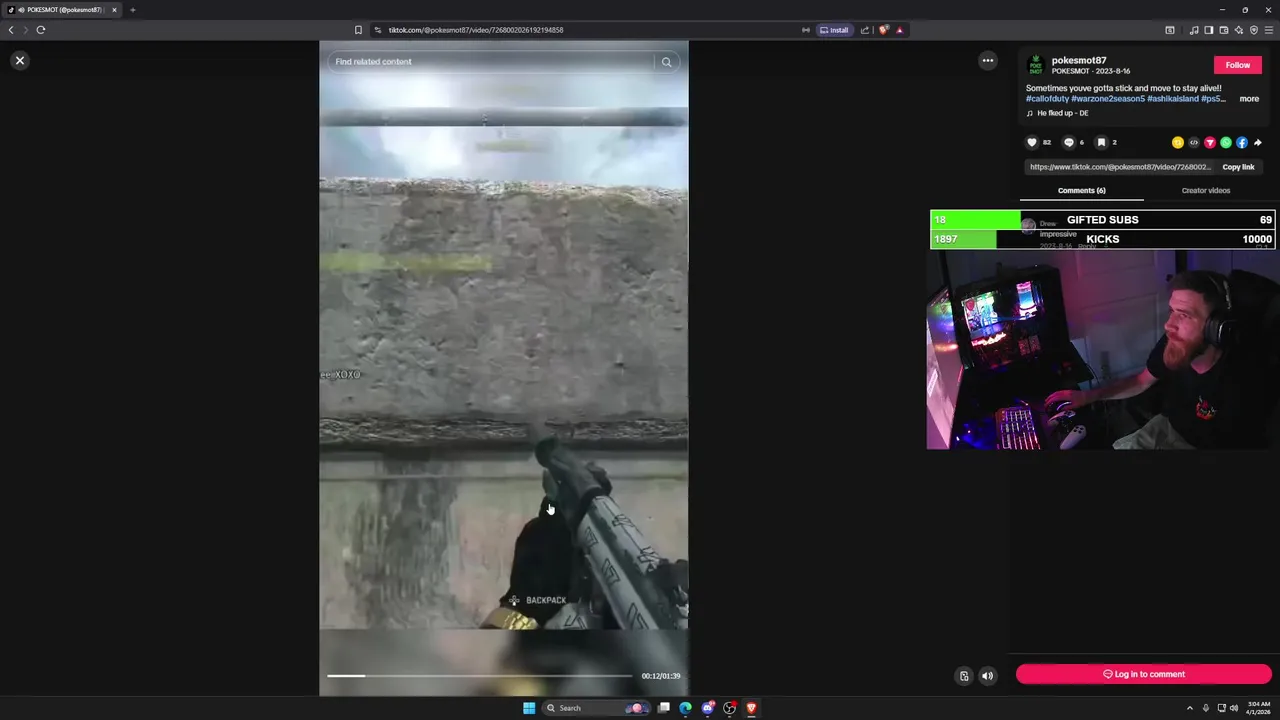Open the system volume tray icon

click(x=1233, y=708)
